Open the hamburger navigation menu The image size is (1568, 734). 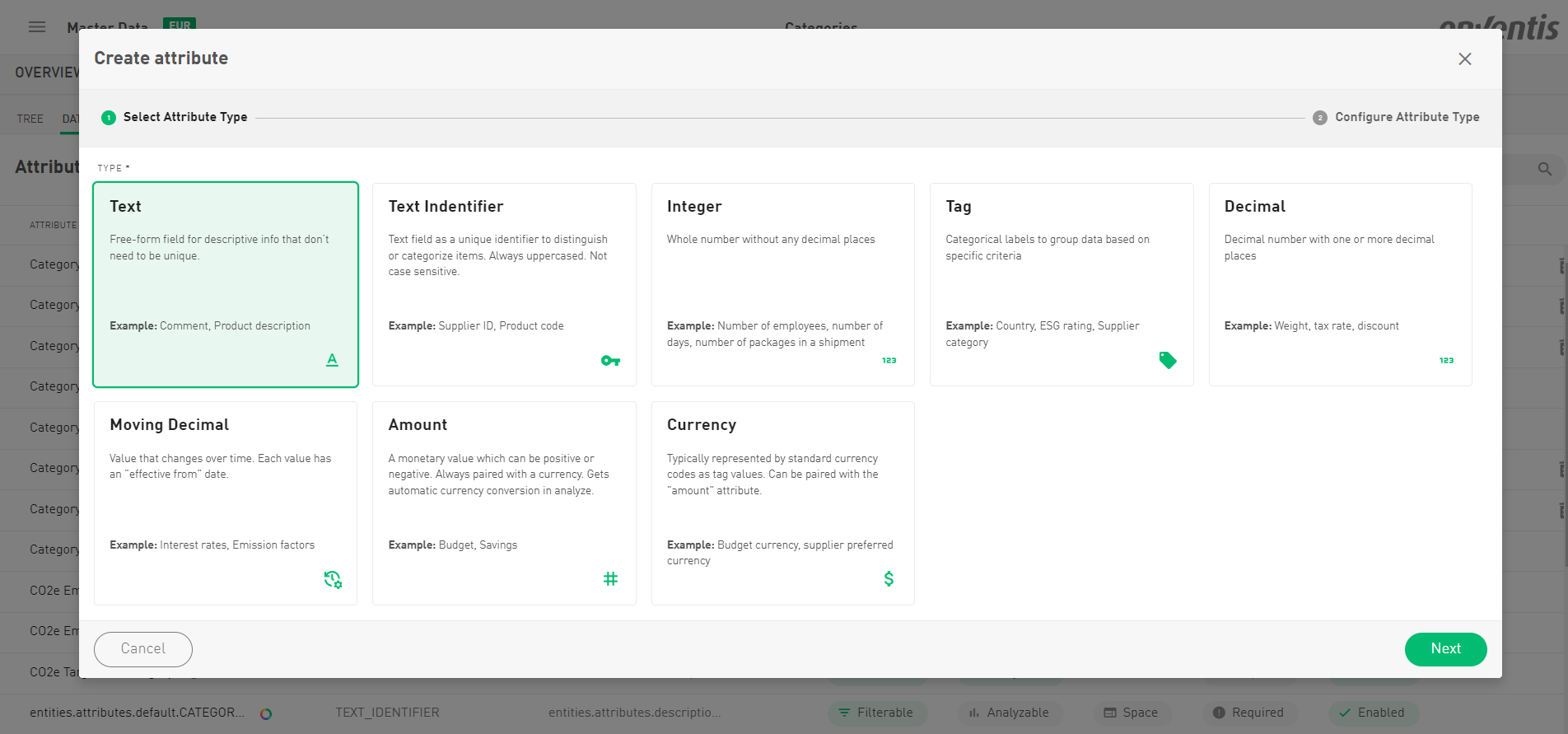tap(37, 27)
